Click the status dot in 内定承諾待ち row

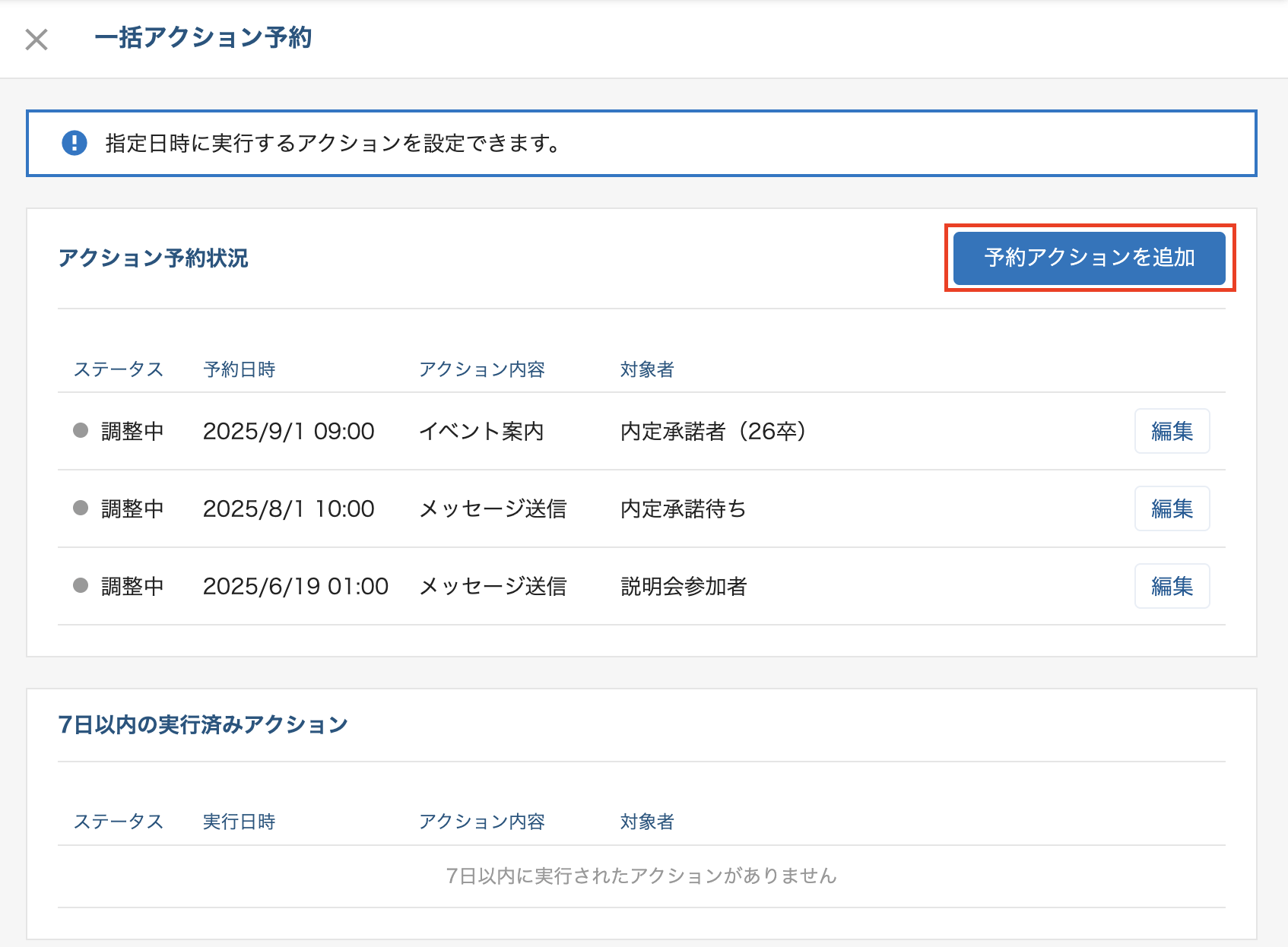coord(81,508)
